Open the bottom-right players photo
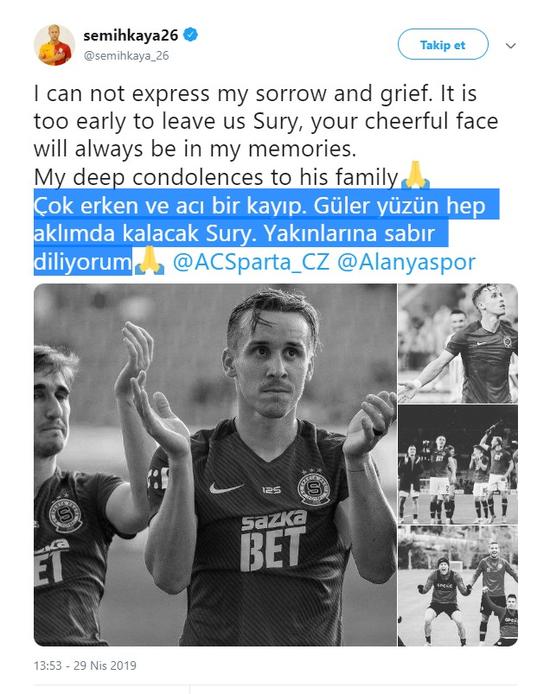Screen dimensions: 550x694 (458, 586)
